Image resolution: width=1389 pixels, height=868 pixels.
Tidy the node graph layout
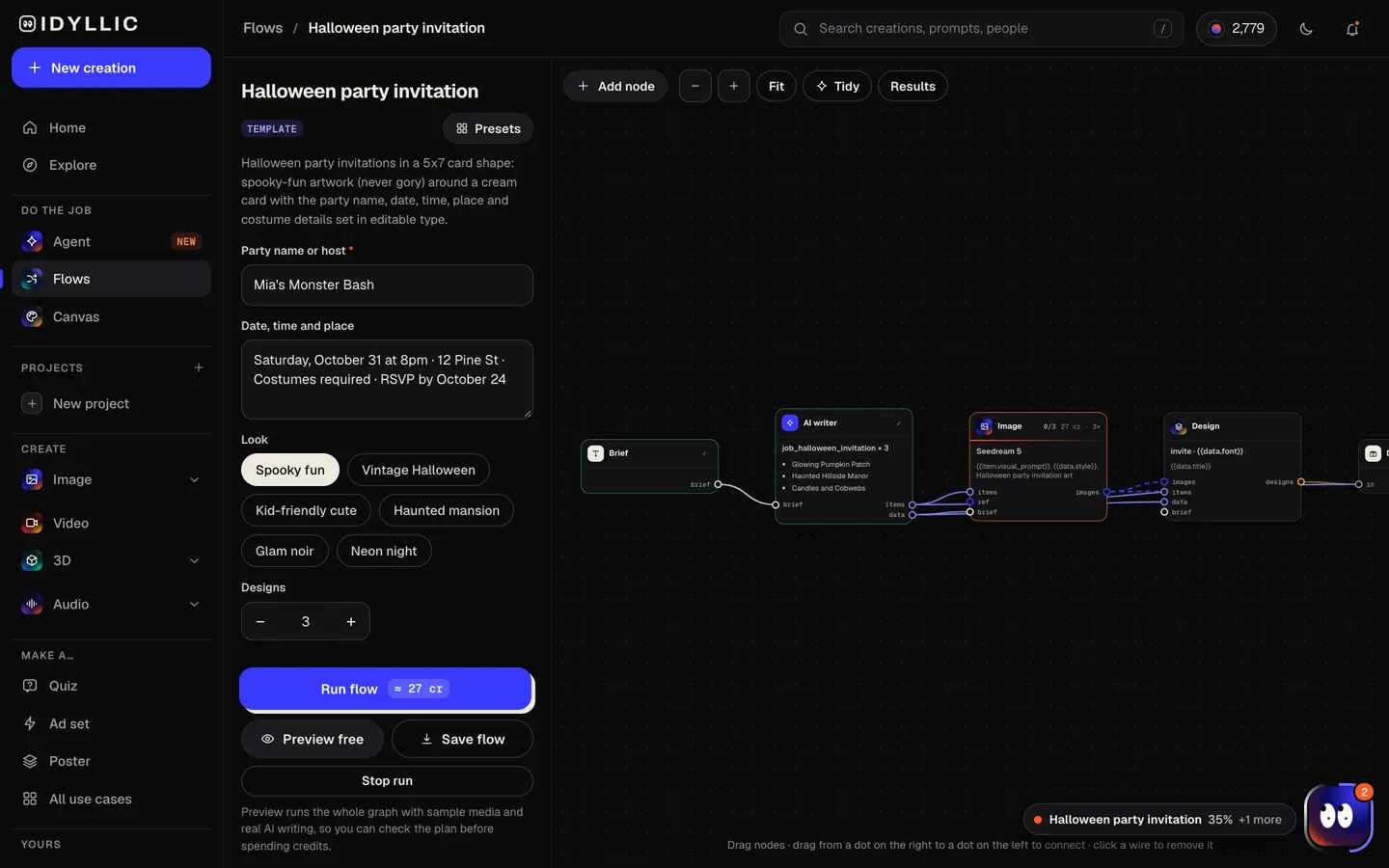tap(837, 86)
